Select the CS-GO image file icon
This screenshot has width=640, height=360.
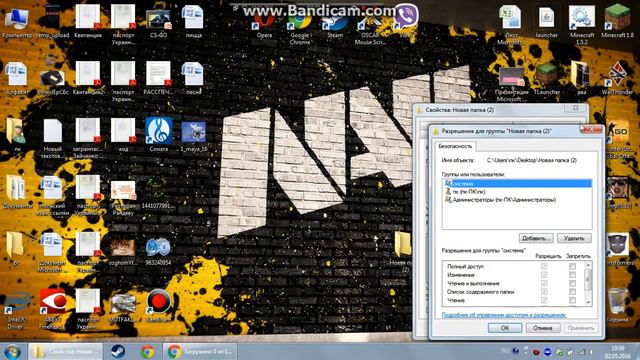tap(158, 22)
